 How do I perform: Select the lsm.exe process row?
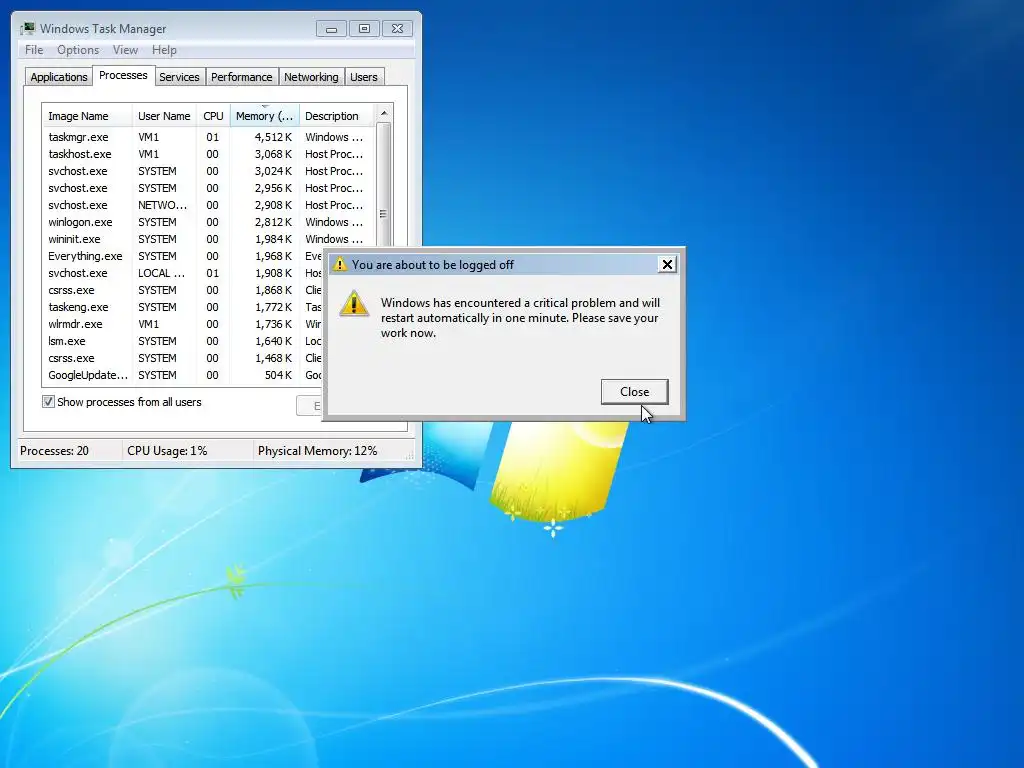pos(183,341)
